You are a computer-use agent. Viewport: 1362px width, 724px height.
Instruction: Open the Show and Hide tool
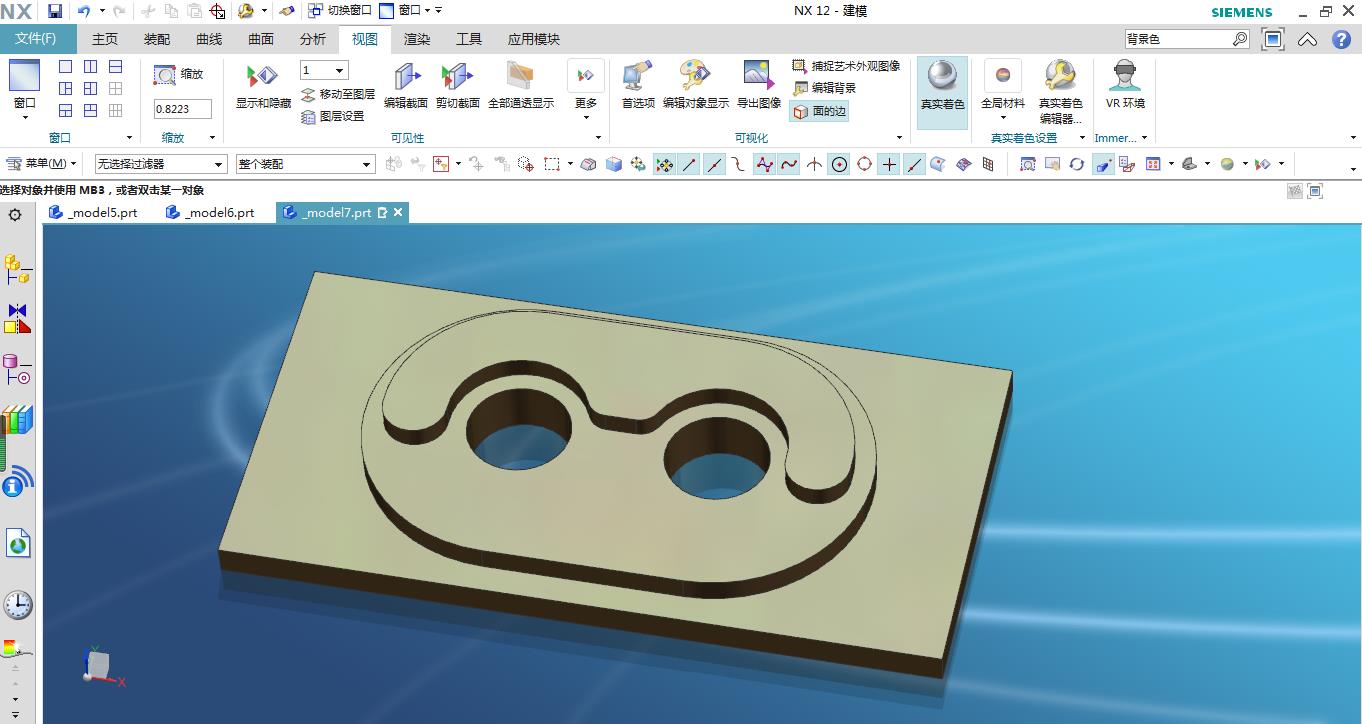point(262,85)
